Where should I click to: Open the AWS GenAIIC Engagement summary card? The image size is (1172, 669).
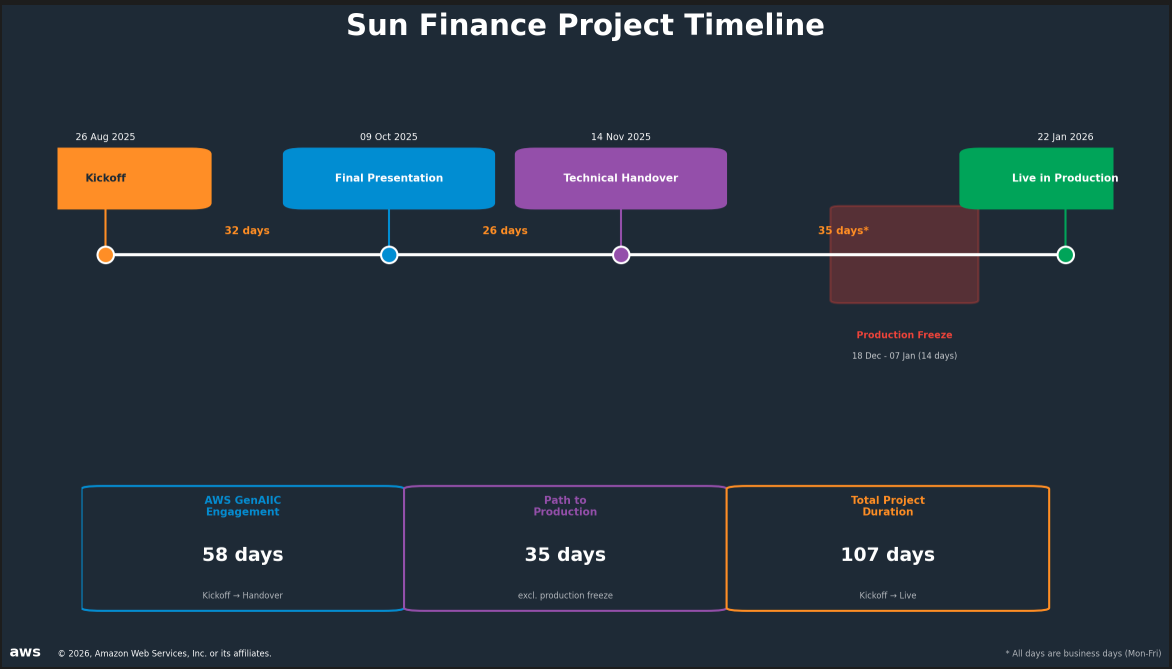(243, 548)
